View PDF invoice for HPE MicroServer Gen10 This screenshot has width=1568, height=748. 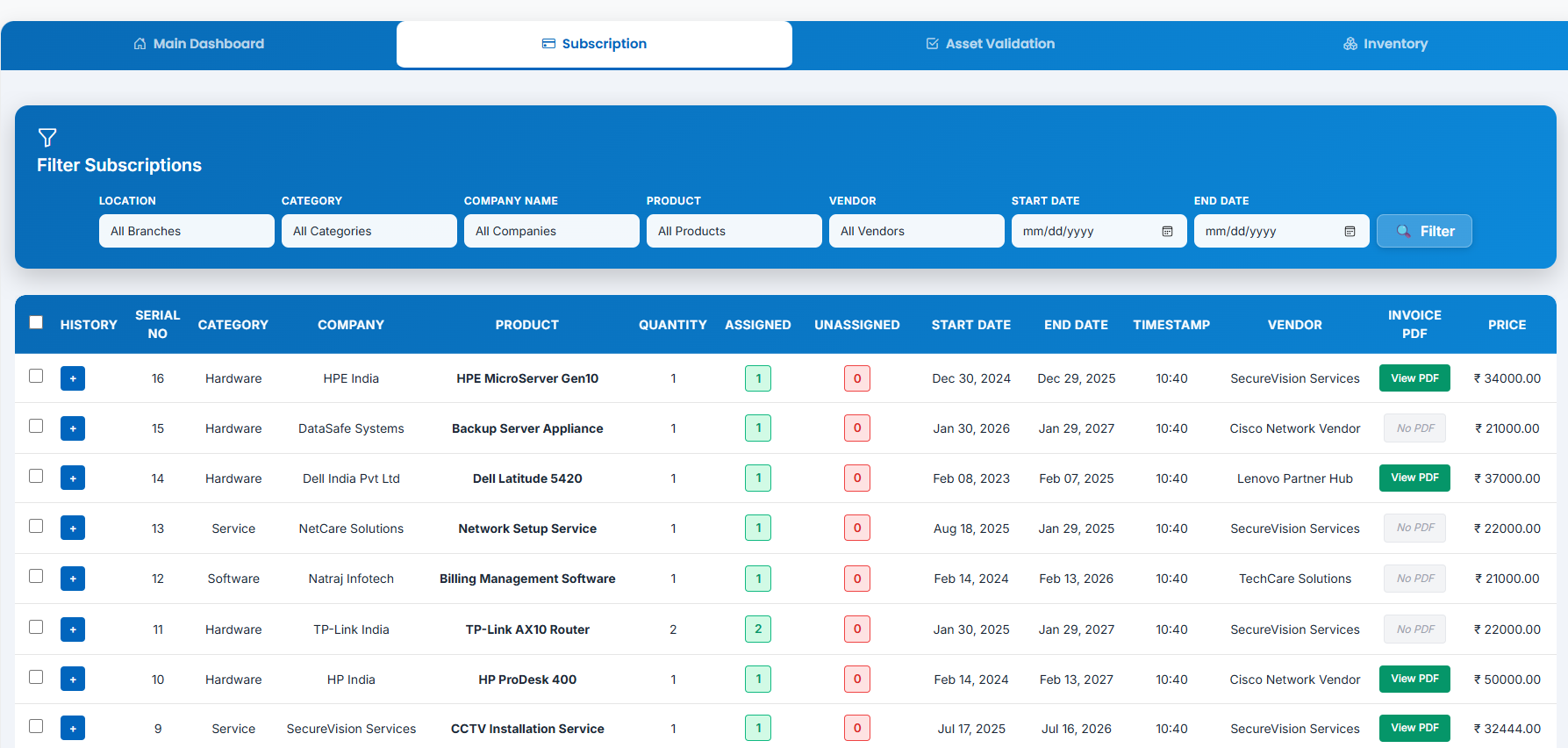[1414, 378]
